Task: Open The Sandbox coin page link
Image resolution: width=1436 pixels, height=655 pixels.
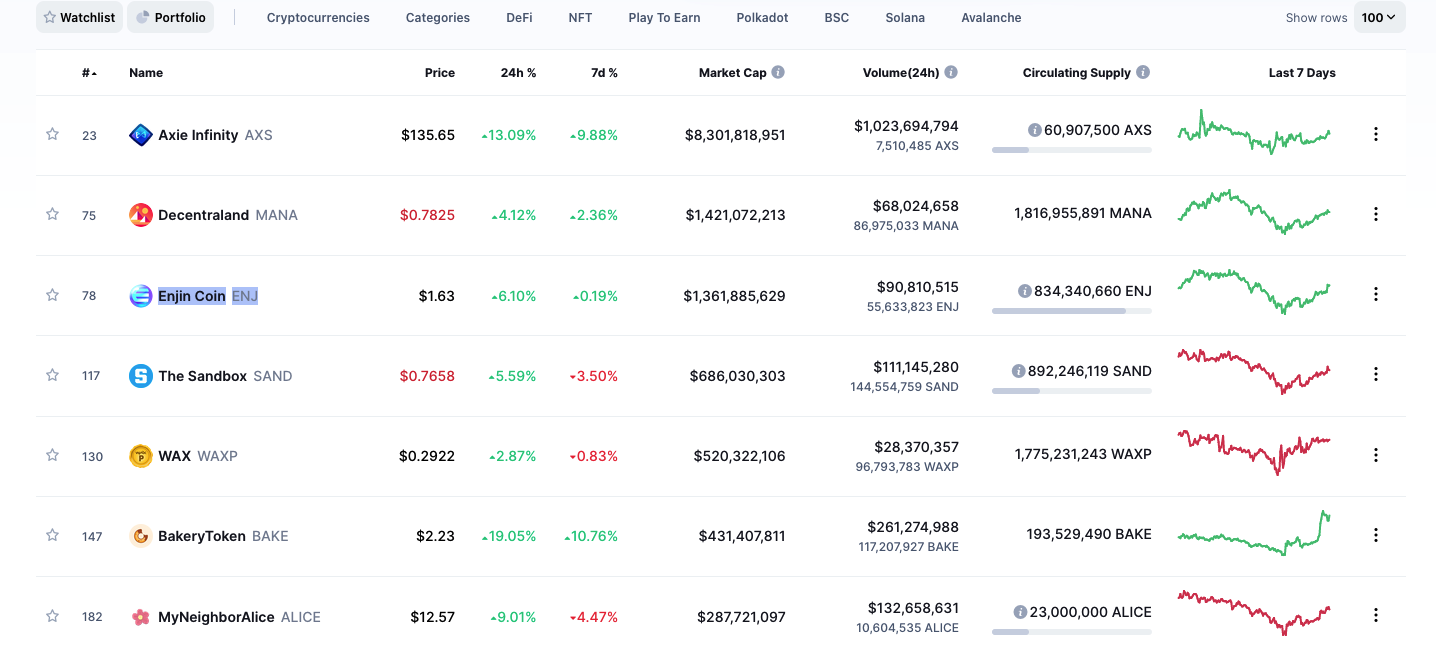Action: [x=202, y=376]
